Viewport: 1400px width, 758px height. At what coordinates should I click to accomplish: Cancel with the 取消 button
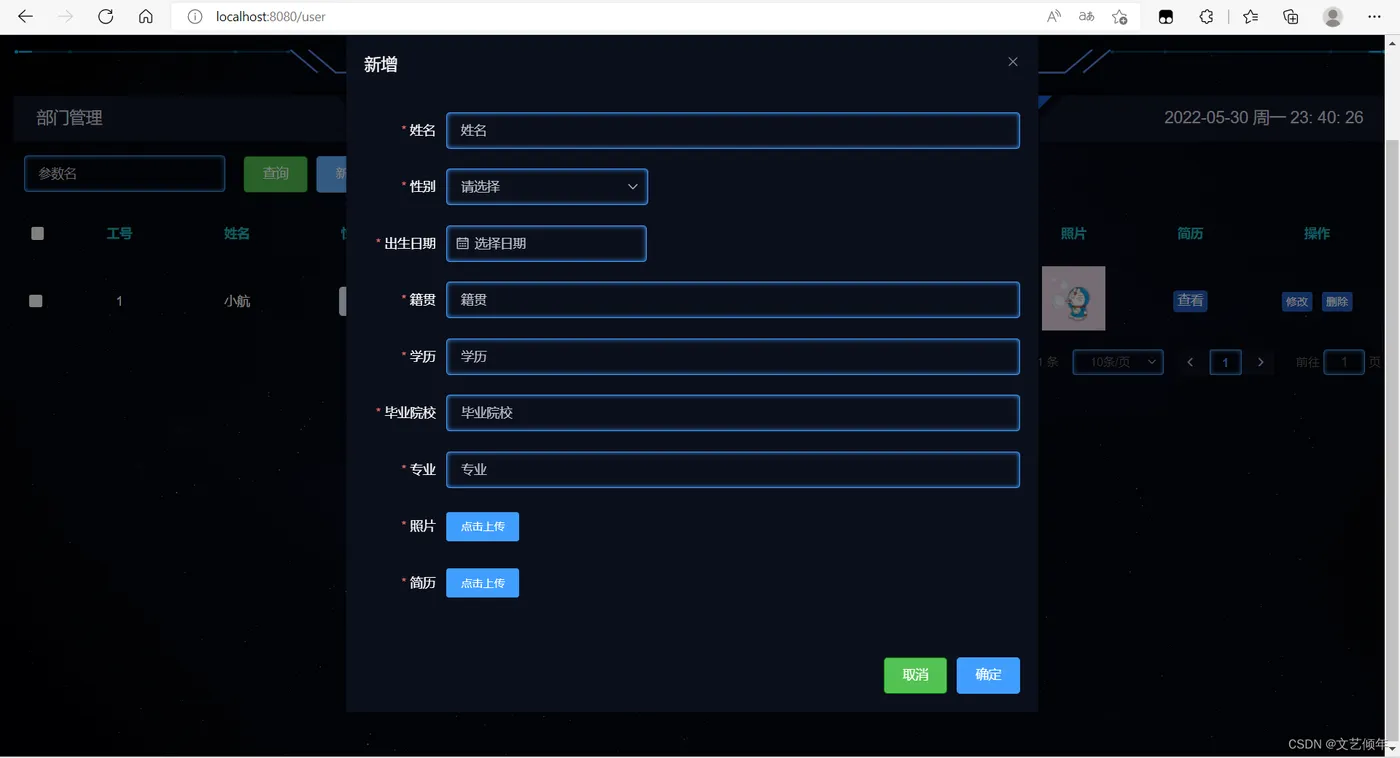tap(915, 675)
